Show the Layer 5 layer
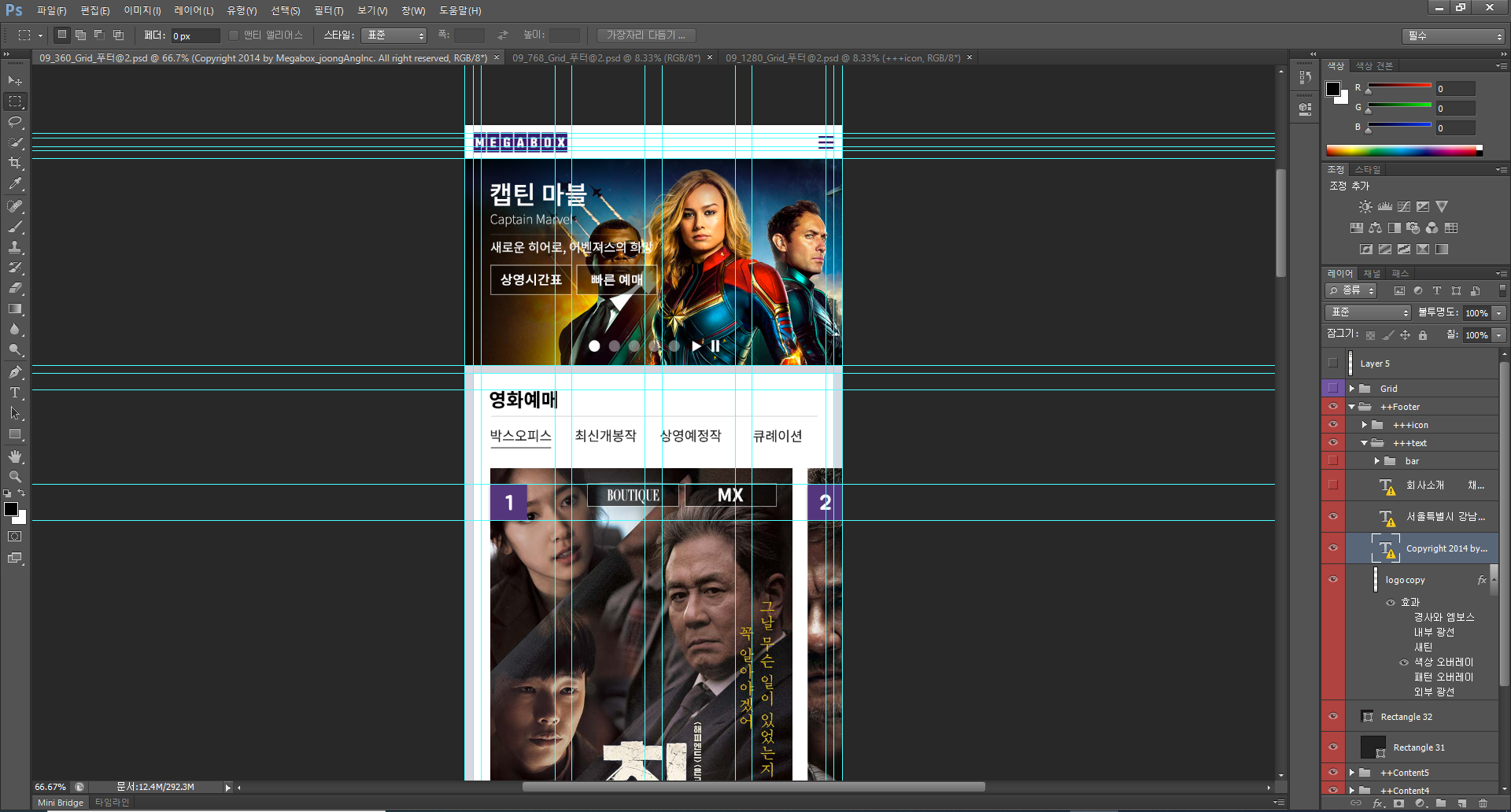Screen dimensions: 1511x812 click(1333, 364)
